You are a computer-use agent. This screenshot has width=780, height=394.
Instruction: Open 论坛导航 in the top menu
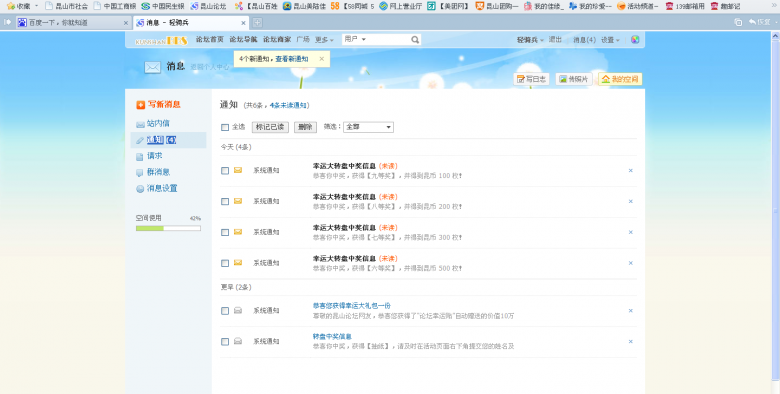point(243,39)
